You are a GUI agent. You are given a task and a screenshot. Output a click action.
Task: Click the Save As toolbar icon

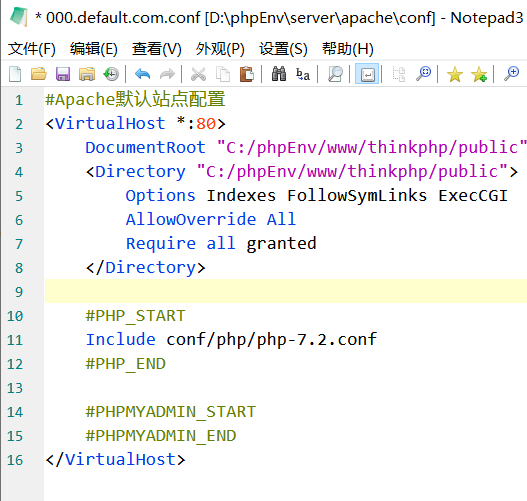pyautogui.click(x=87, y=74)
